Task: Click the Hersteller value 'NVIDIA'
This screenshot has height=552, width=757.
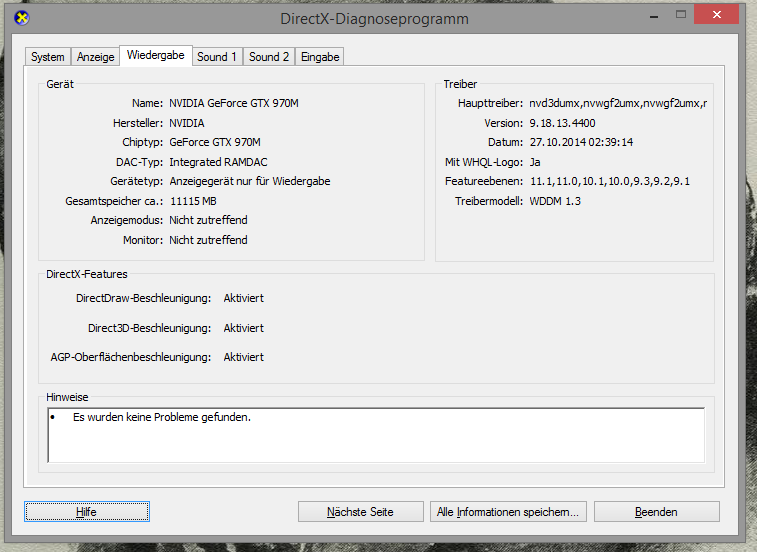Action: pyautogui.click(x=187, y=123)
